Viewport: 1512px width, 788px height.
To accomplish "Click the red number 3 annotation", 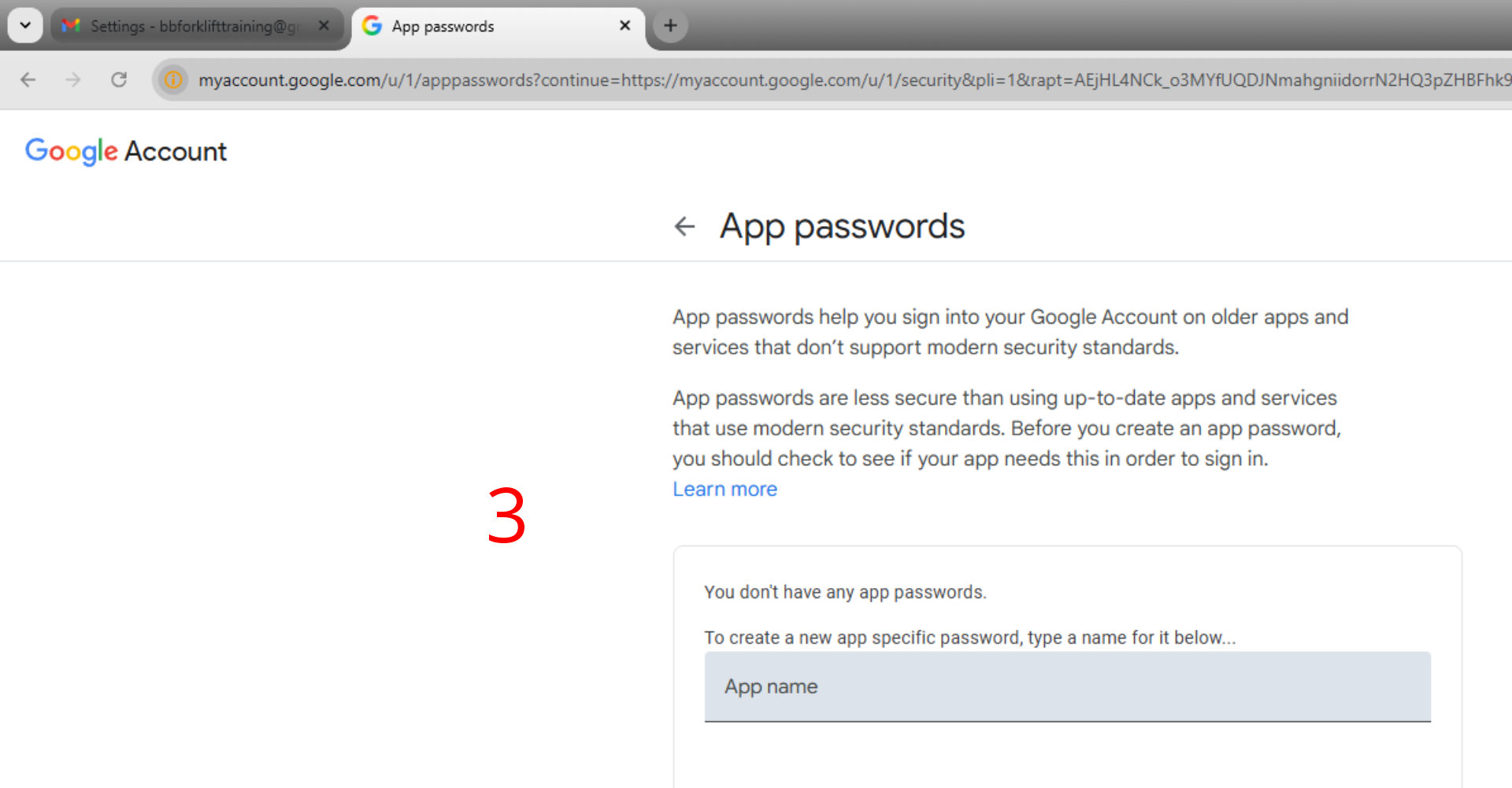I will (x=506, y=516).
